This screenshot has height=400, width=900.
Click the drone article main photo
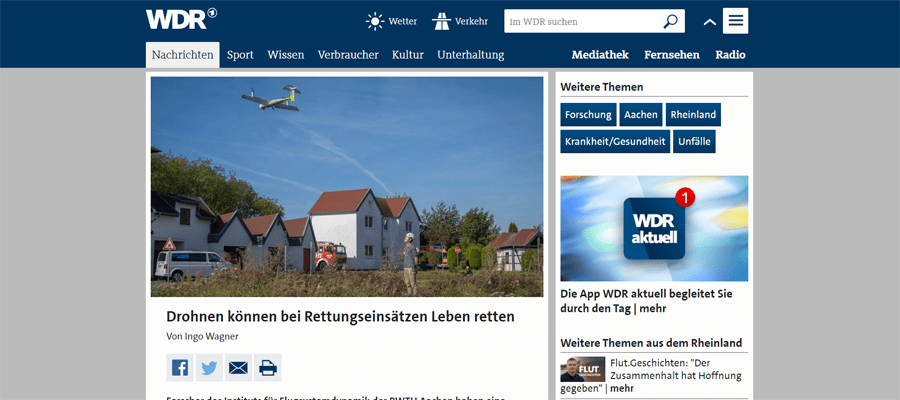[x=347, y=187]
